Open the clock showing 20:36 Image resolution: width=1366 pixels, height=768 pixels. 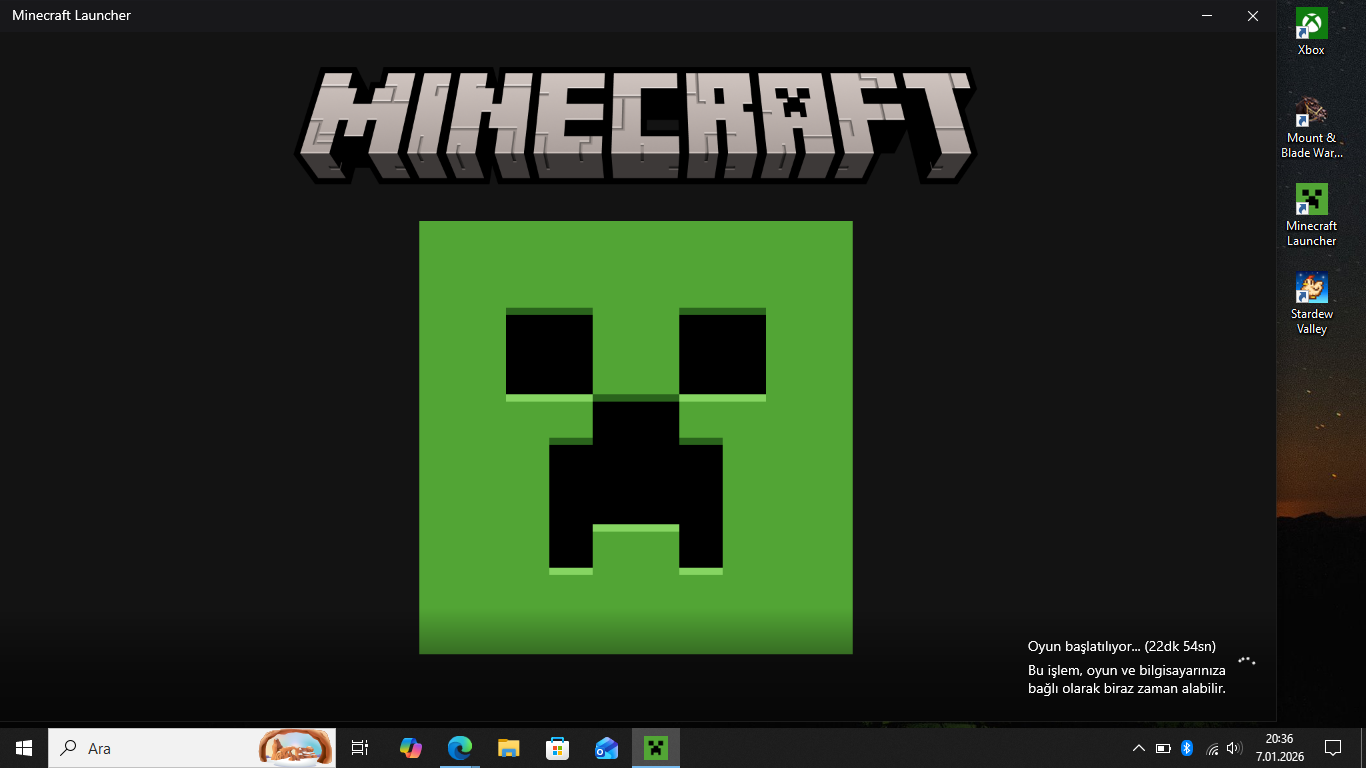tap(1279, 748)
